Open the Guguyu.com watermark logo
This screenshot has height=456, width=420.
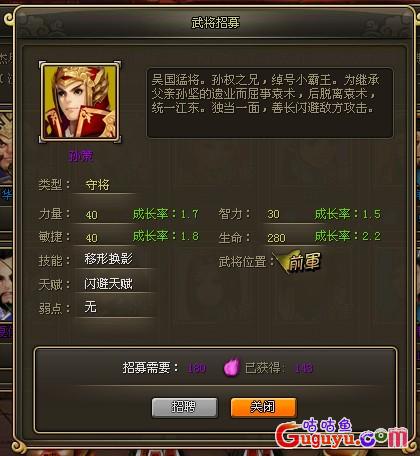click(341, 433)
